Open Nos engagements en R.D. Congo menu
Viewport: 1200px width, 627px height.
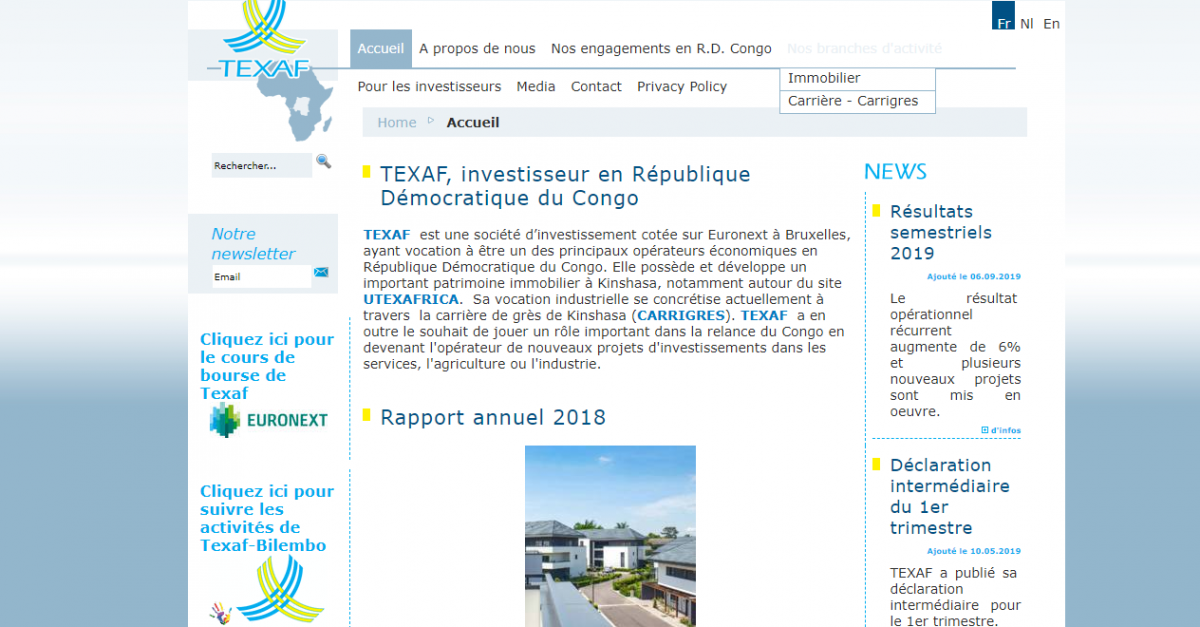(661, 48)
